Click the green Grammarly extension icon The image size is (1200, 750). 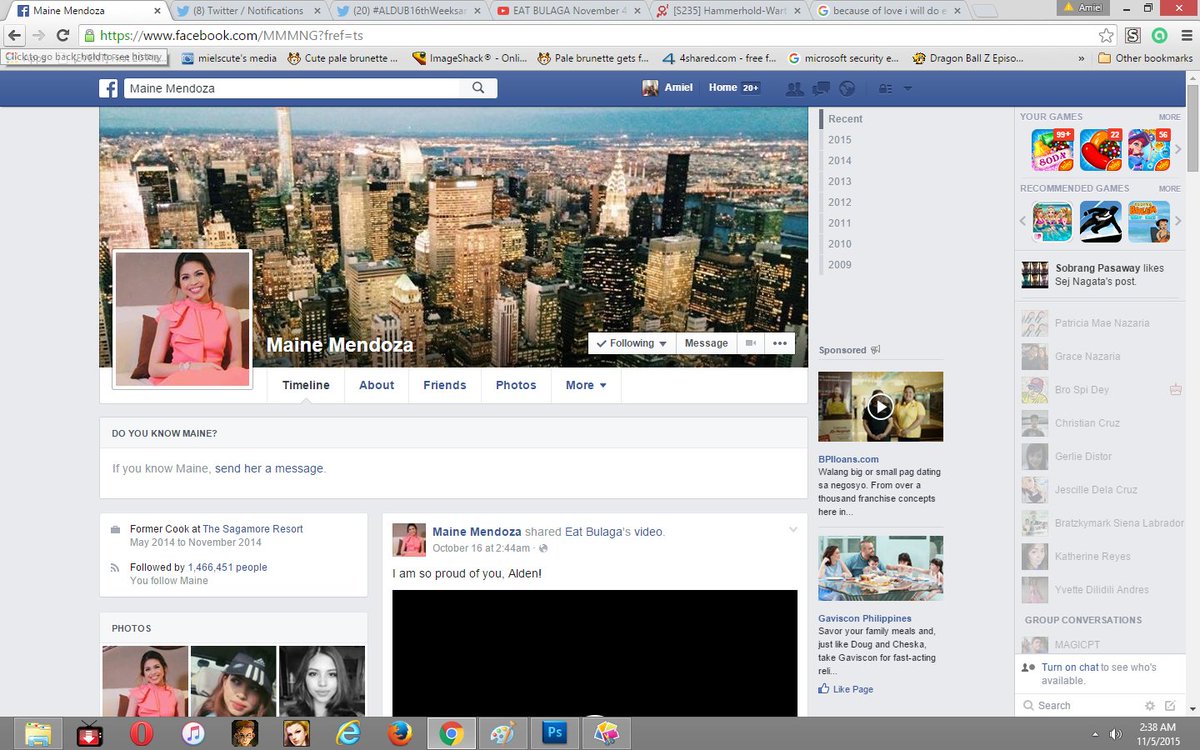click(1159, 35)
